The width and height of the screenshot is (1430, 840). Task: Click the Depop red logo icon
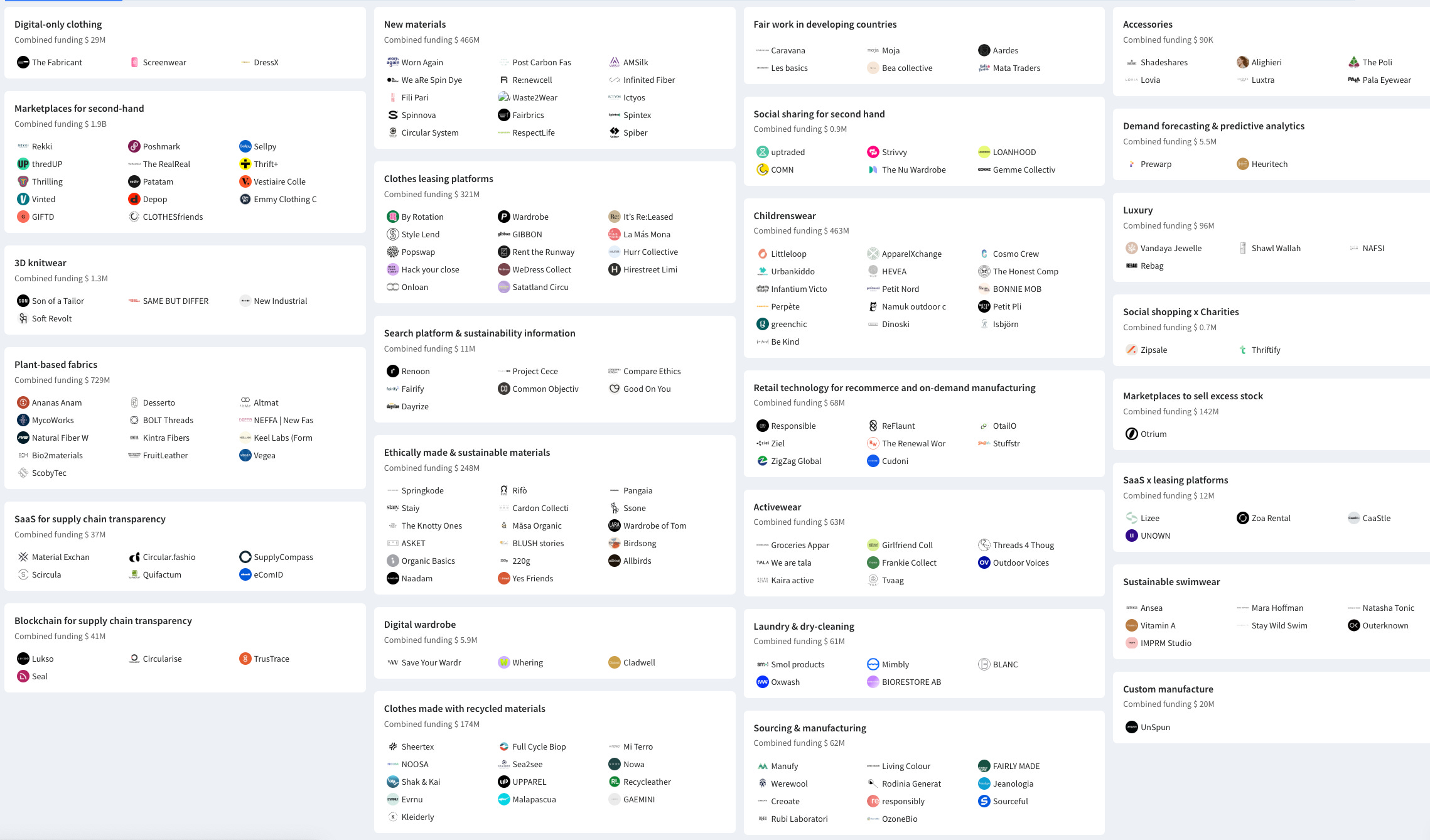coord(134,199)
